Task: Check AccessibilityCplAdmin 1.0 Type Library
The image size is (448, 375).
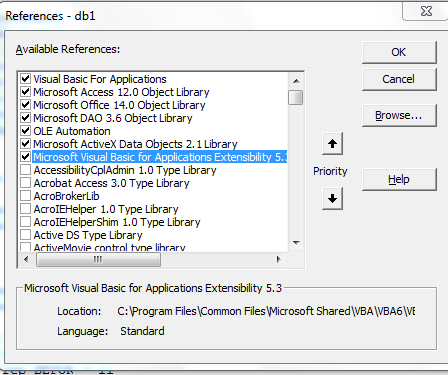Action: [x=25, y=170]
